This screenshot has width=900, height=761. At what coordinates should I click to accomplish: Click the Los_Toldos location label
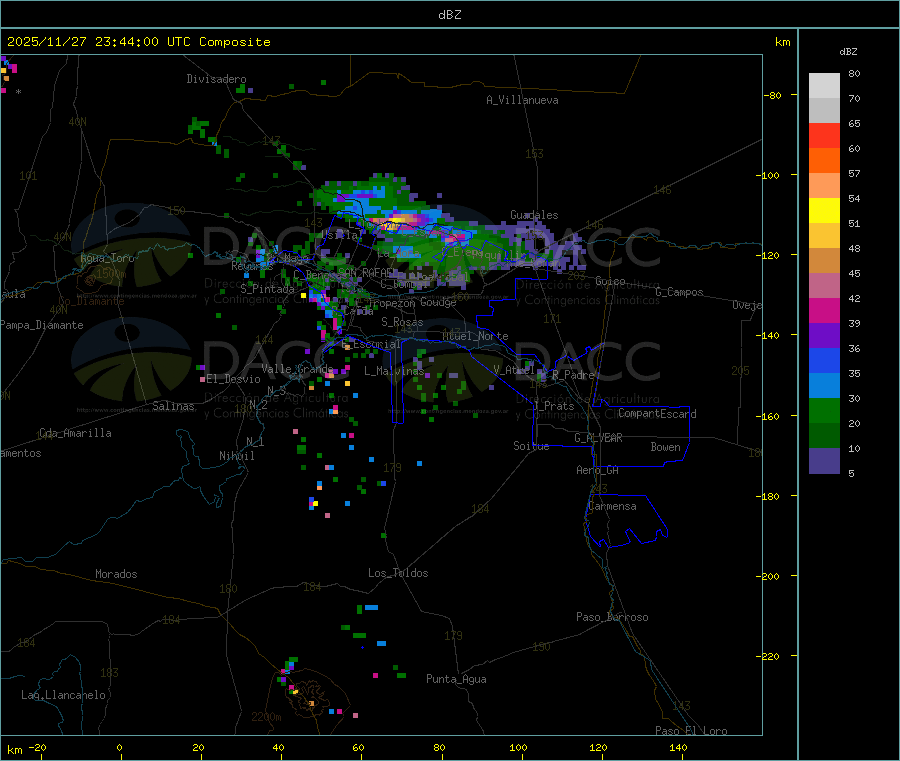pos(398,573)
